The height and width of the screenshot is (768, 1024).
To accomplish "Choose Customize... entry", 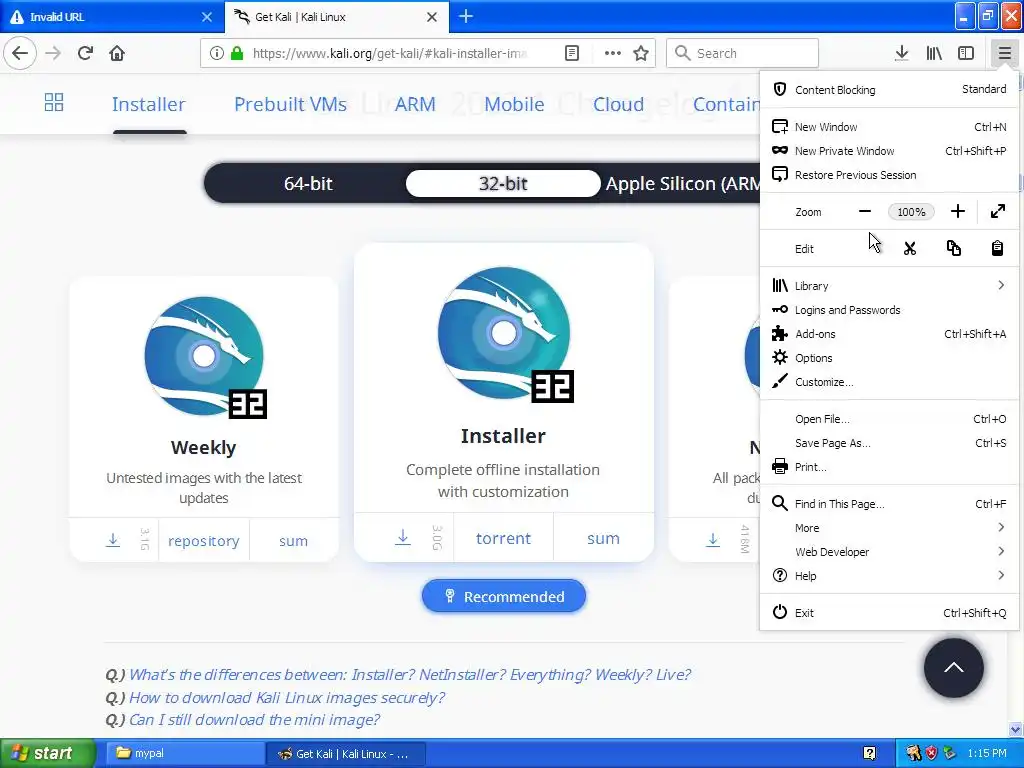I will (x=889, y=382).
